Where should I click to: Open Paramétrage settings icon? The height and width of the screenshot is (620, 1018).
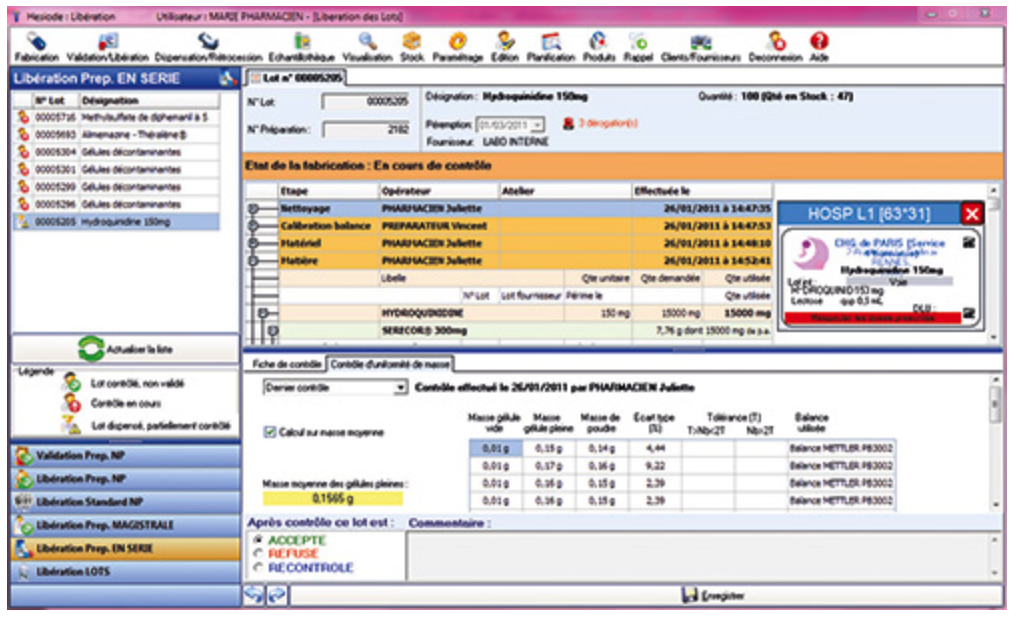(x=459, y=45)
